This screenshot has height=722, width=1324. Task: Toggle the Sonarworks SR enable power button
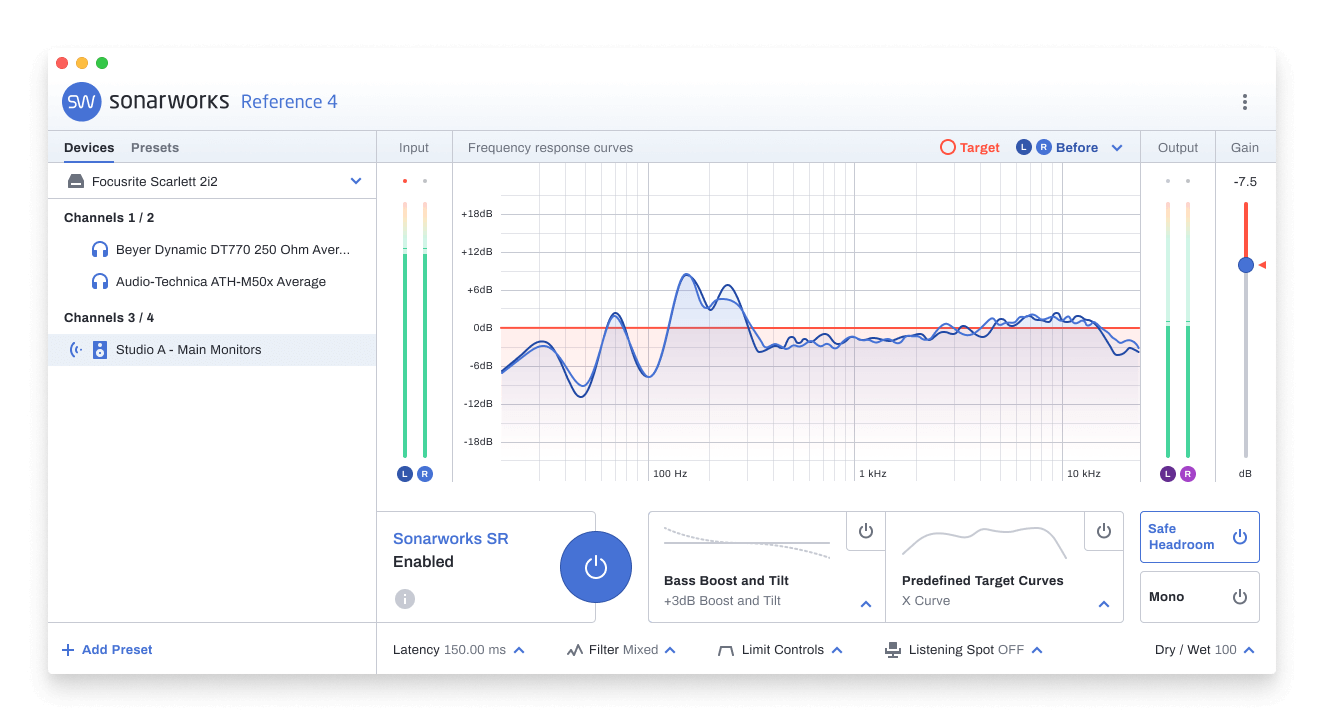(596, 567)
